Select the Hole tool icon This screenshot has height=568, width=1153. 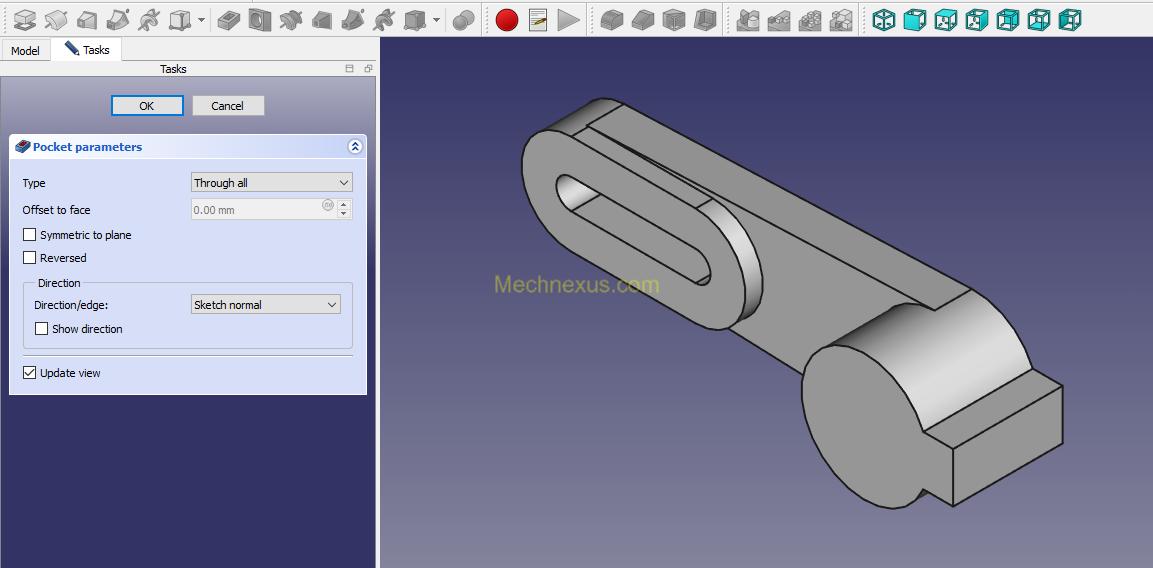click(x=260, y=20)
